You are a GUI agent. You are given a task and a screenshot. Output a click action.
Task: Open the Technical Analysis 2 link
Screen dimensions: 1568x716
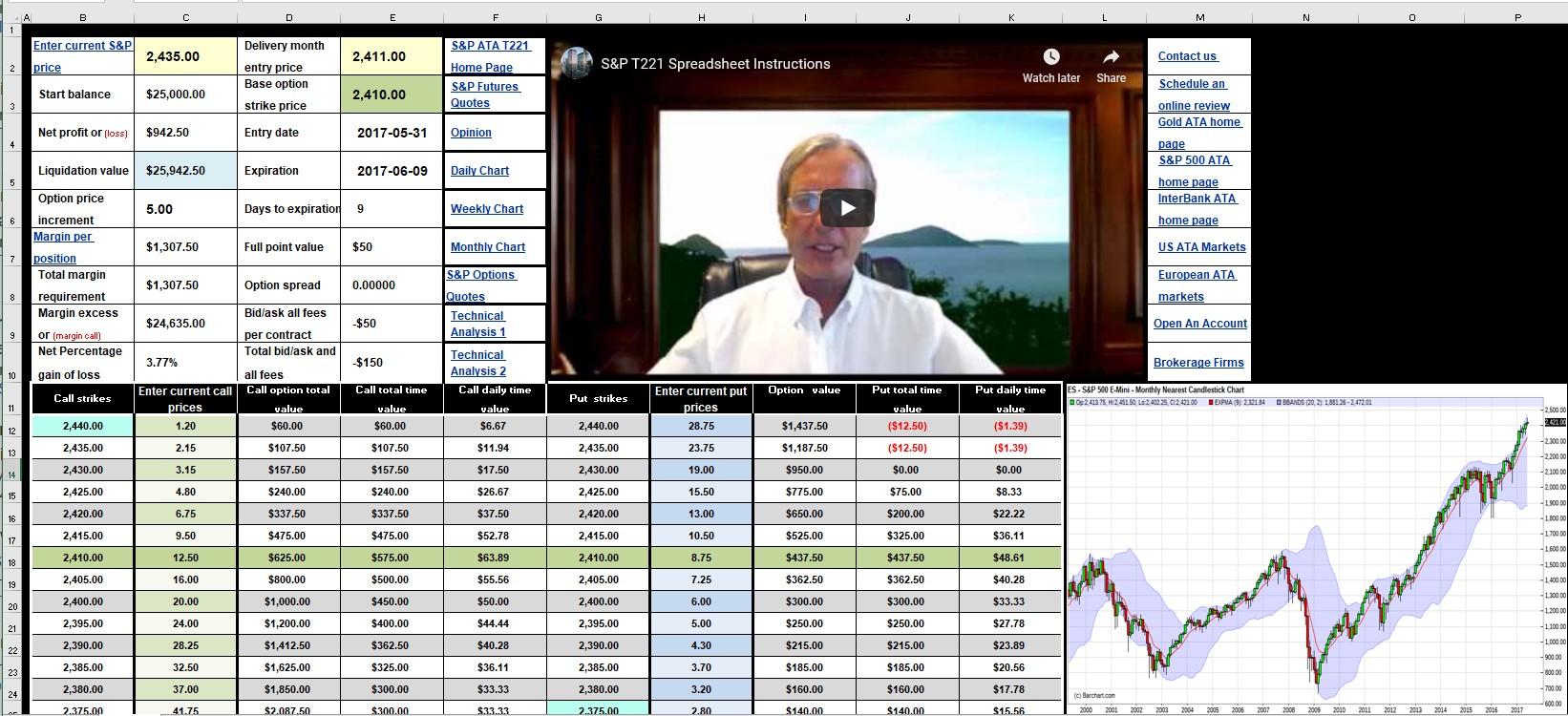pyautogui.click(x=478, y=363)
